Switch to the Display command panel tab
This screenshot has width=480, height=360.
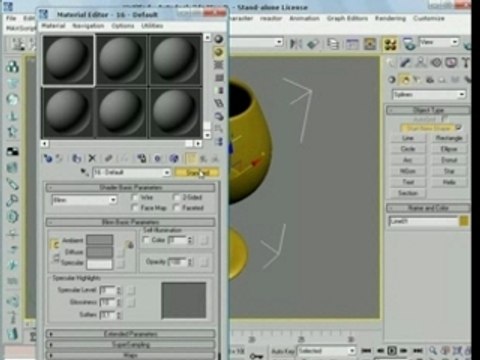451,63
